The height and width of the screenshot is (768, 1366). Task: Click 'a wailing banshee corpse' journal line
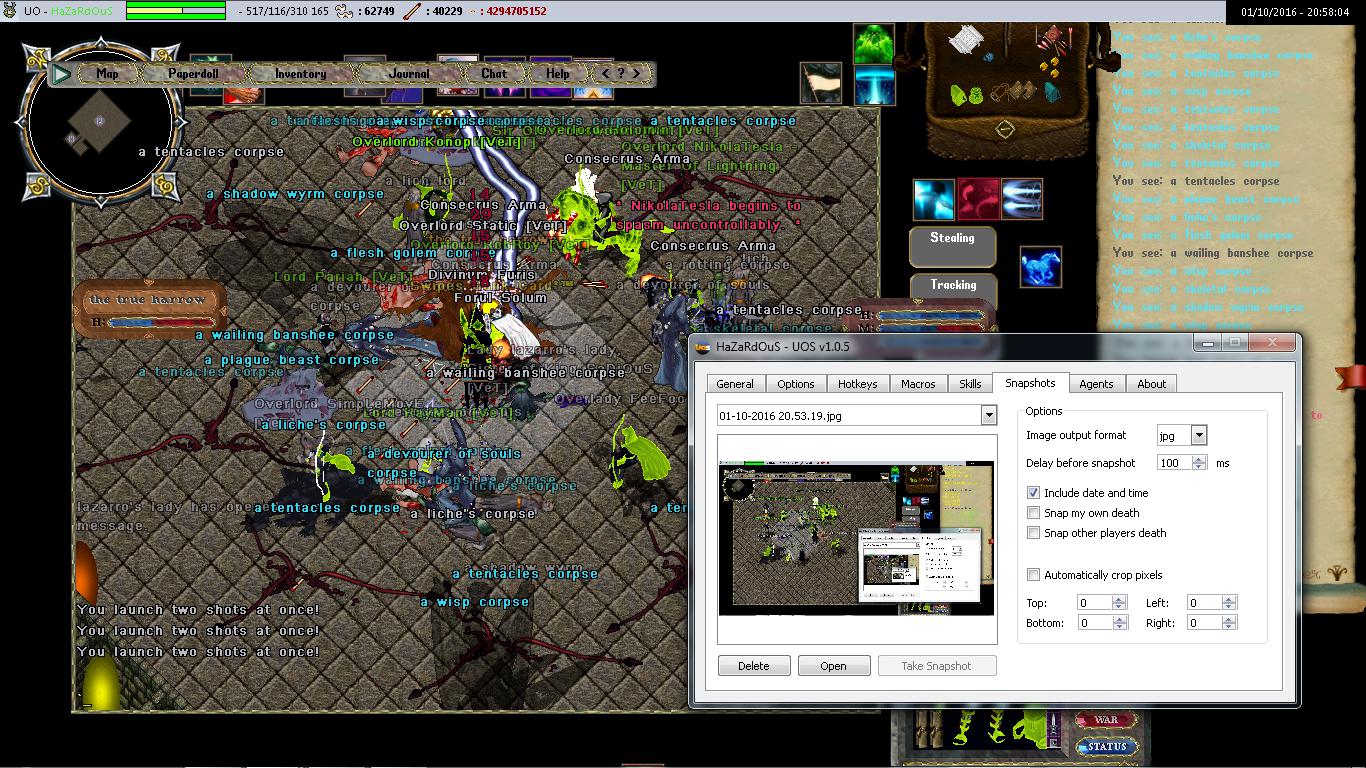(x=1213, y=254)
